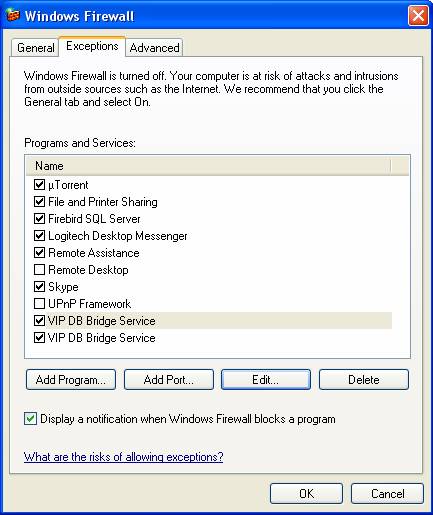Uncheck the µTorrent exception
This screenshot has height=515, width=433.
(x=39, y=184)
